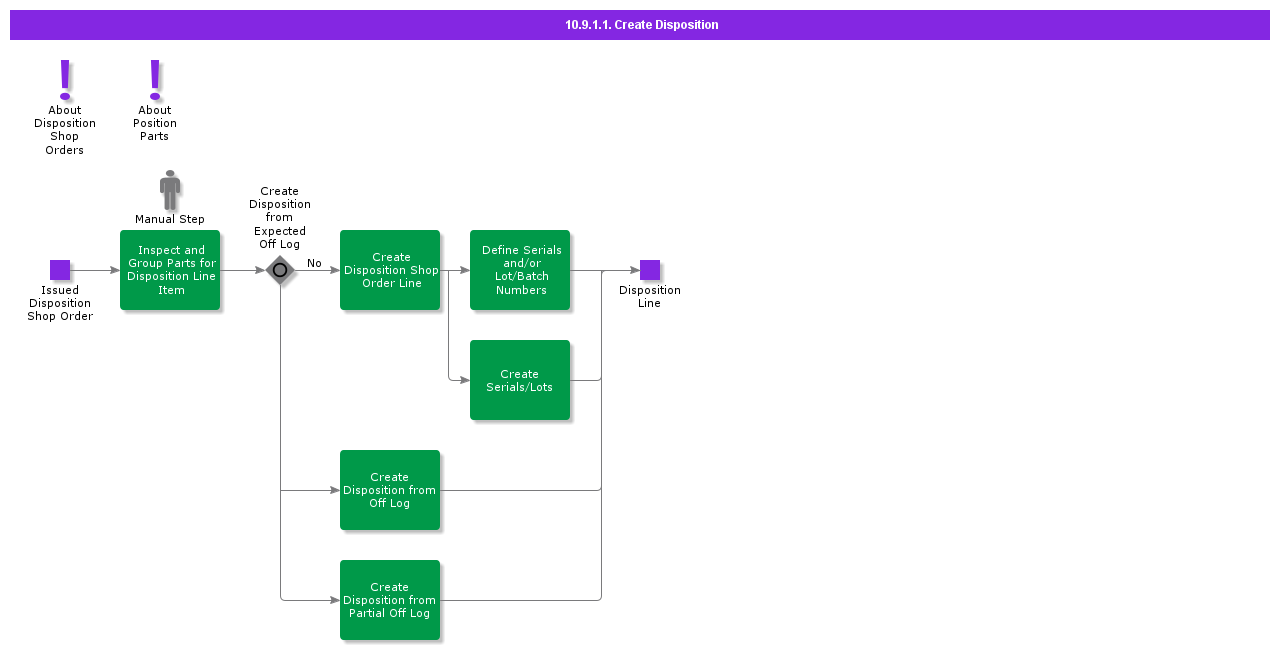The image size is (1280, 650).
Task: Click the 'Issued Disposition Shop Order' caption
Action: coord(60,303)
